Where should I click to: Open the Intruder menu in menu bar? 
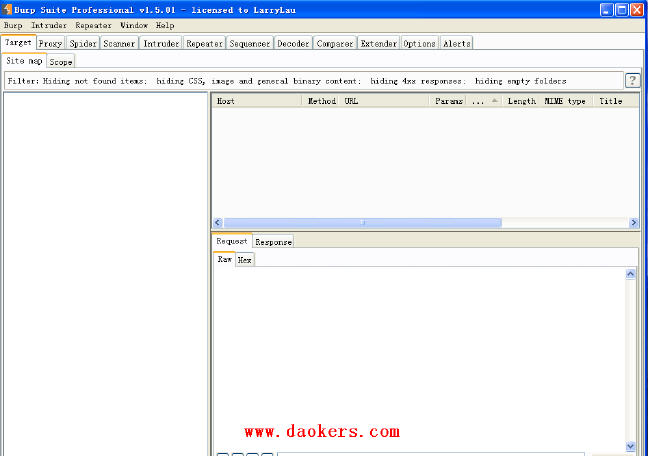[x=49, y=25]
